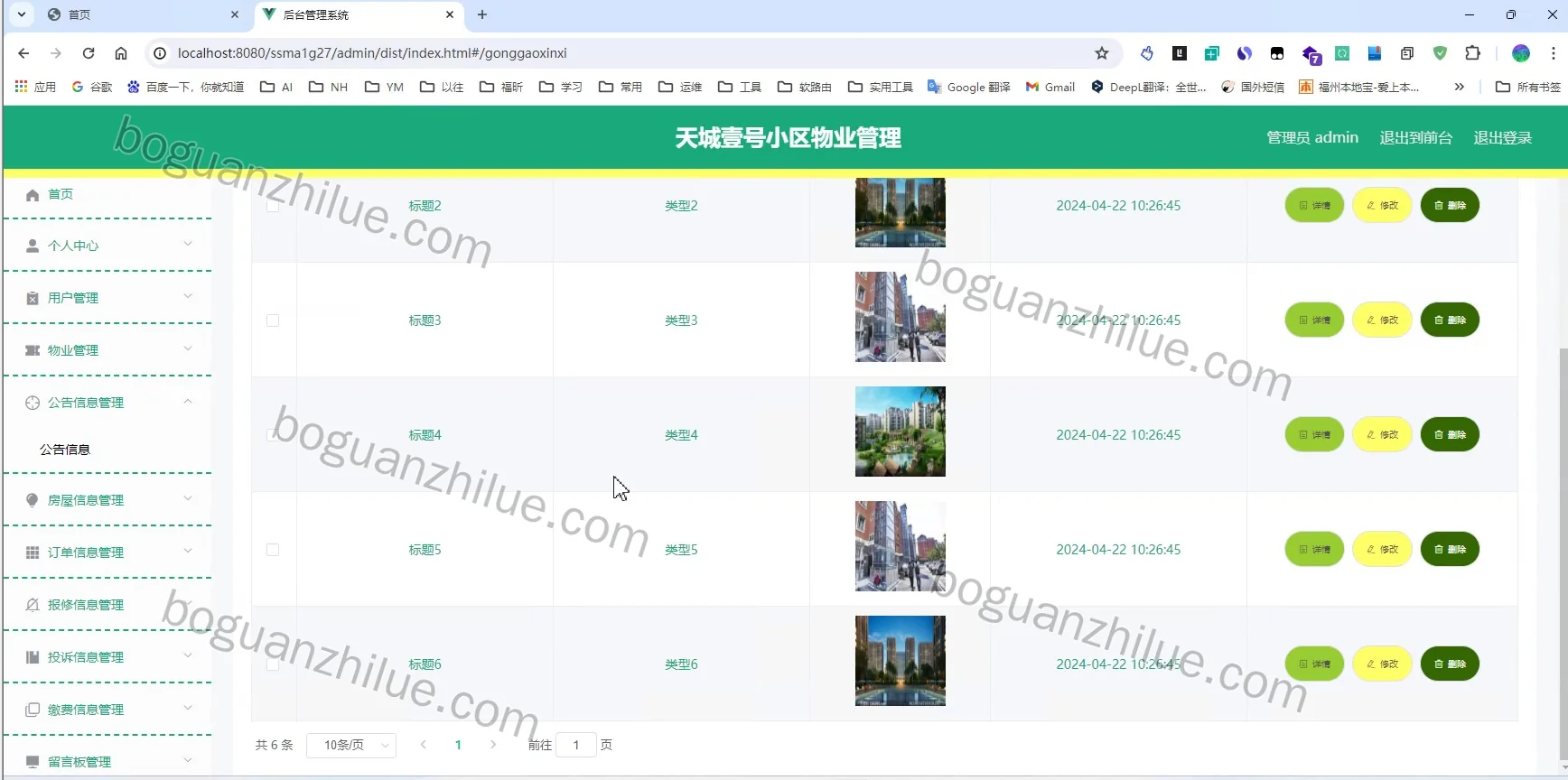Image resolution: width=1568 pixels, height=780 pixels.
Task: Click the browser home icon
Action: (121, 53)
